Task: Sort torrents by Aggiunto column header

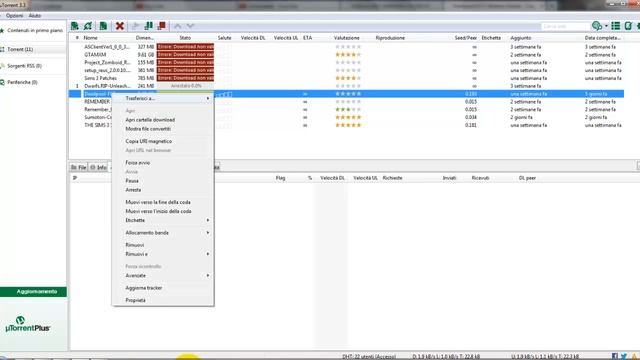Action: point(521,38)
